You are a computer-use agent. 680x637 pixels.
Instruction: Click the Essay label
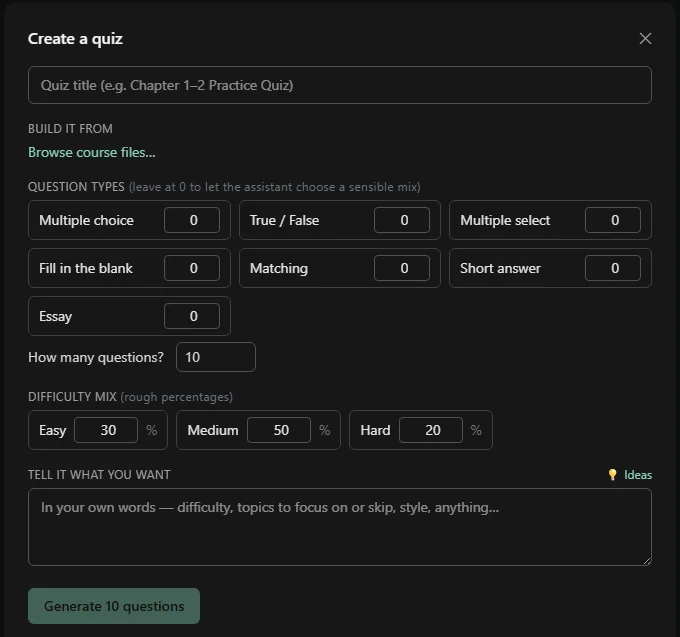(x=56, y=317)
